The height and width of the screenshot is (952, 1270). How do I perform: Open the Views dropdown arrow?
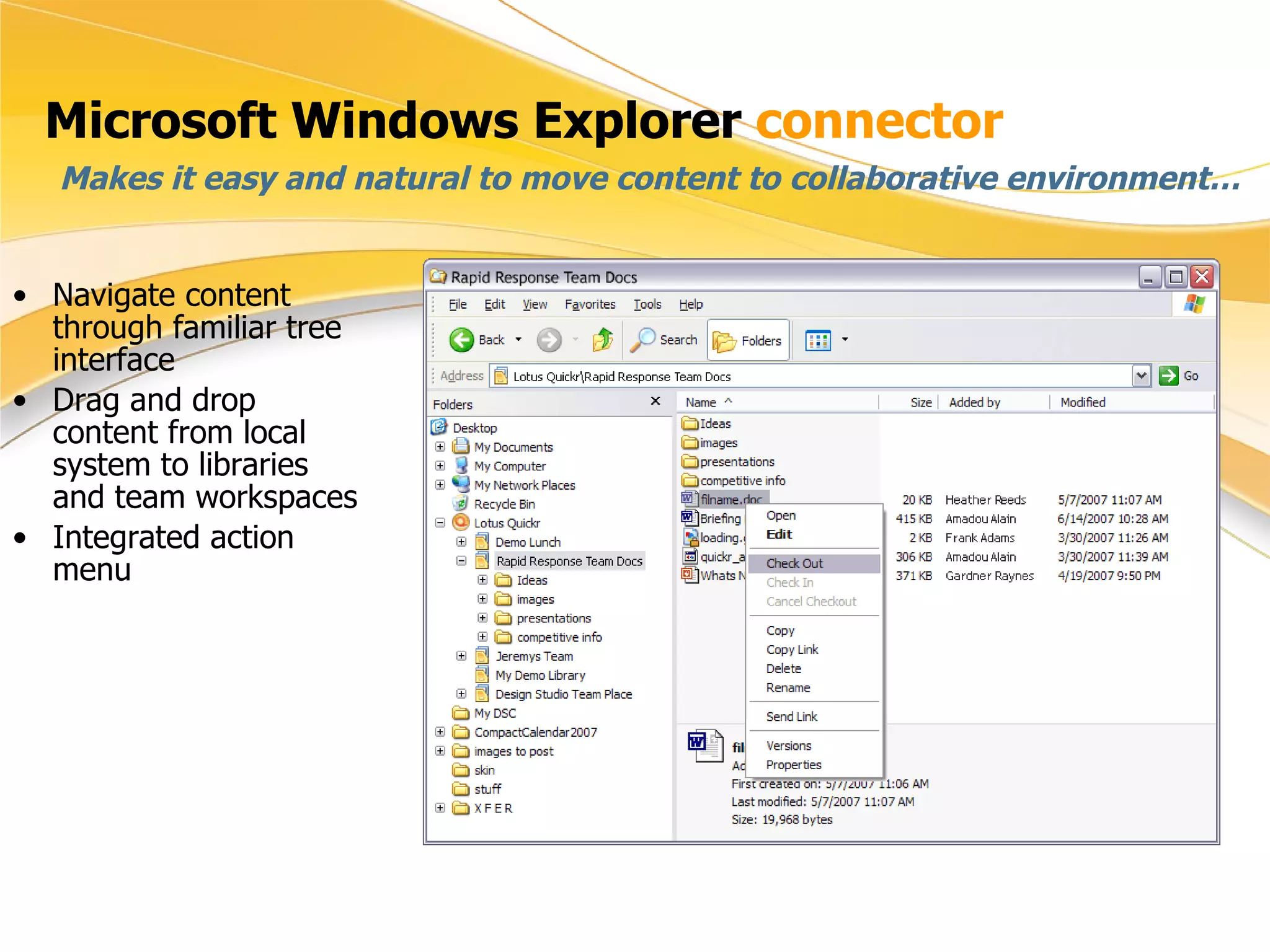click(x=845, y=340)
